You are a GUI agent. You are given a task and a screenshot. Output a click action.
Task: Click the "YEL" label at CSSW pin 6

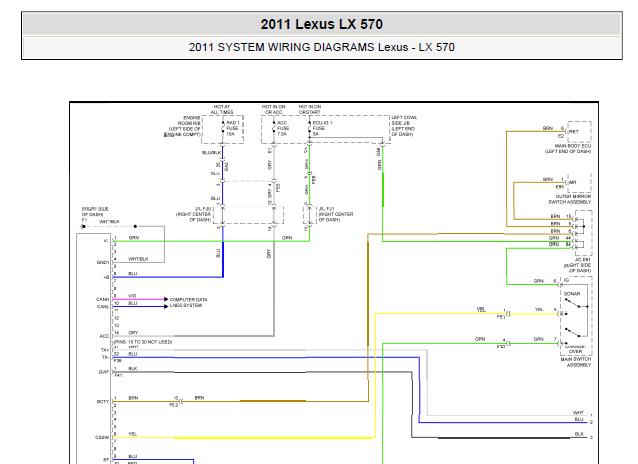(x=132, y=434)
